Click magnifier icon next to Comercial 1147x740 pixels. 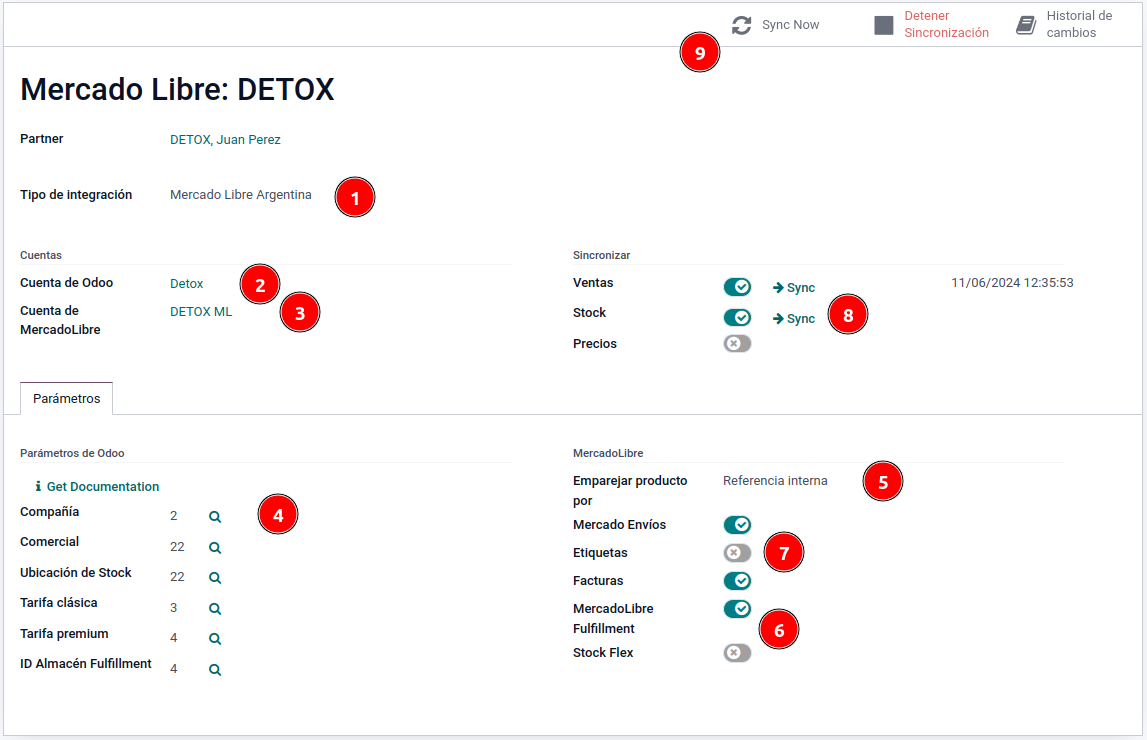tap(215, 548)
